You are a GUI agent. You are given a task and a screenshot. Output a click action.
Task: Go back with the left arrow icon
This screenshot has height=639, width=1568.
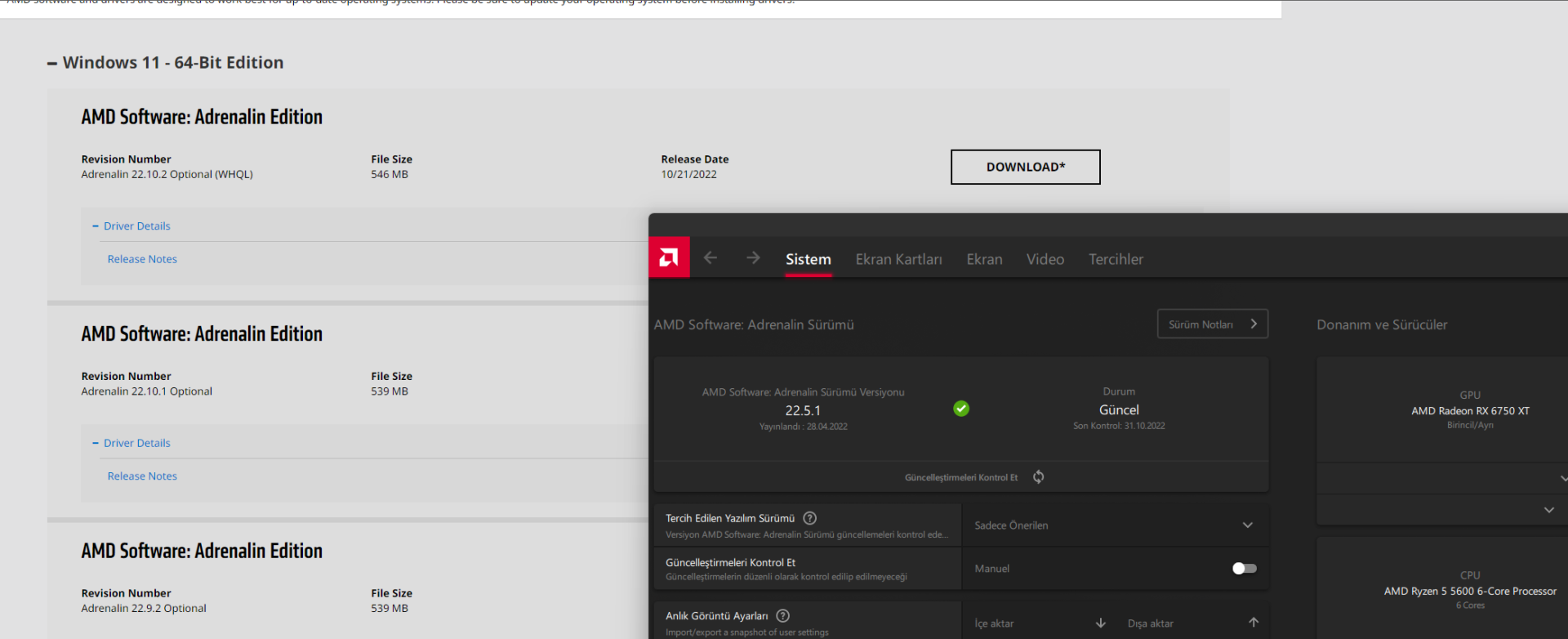coord(710,258)
